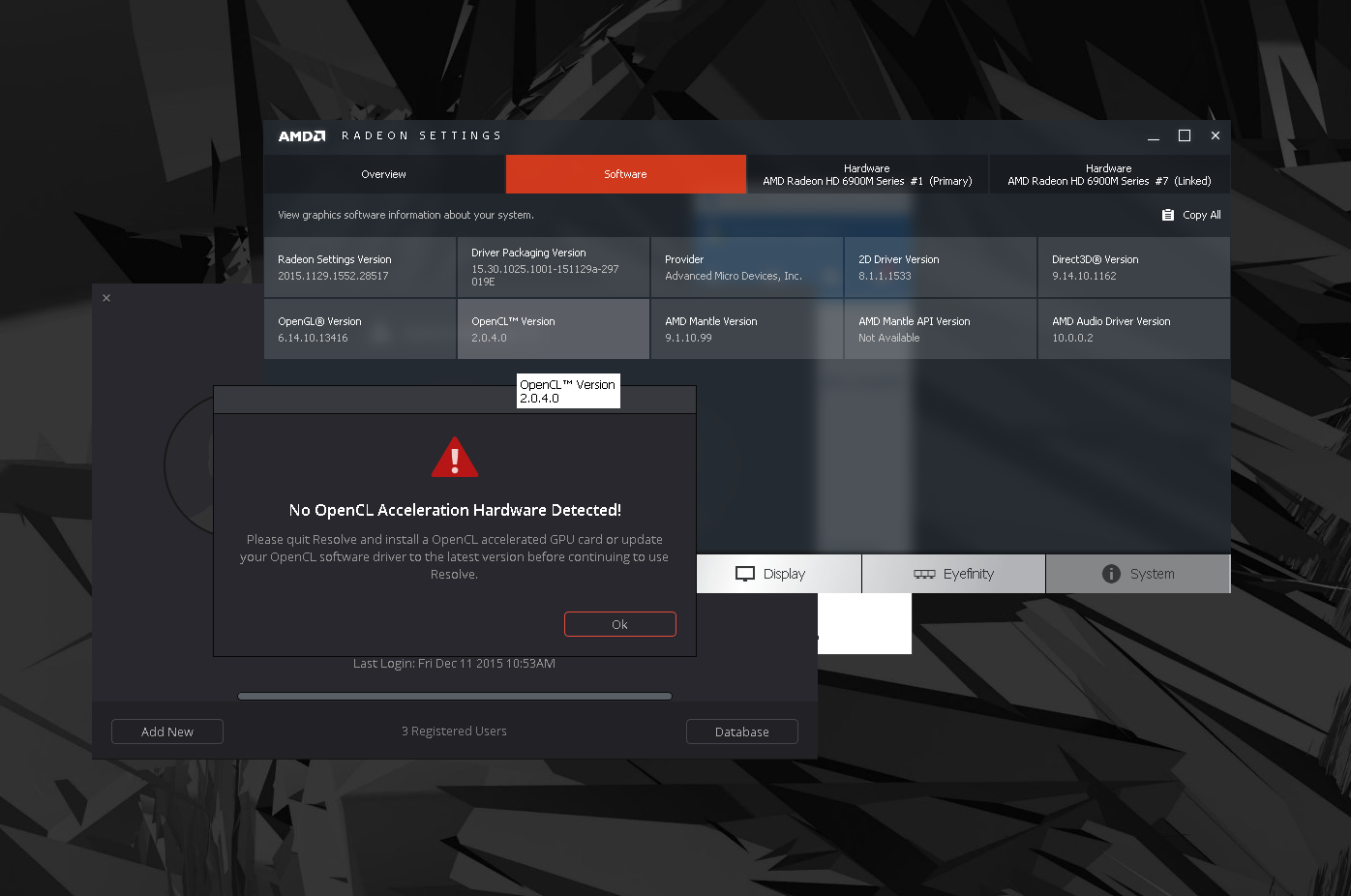Click the Add New user button

[167, 732]
